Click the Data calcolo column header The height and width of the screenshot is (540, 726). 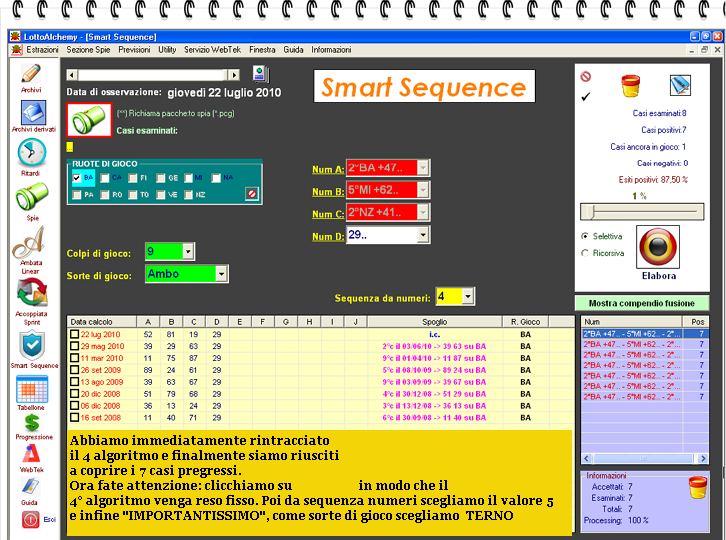coord(102,321)
